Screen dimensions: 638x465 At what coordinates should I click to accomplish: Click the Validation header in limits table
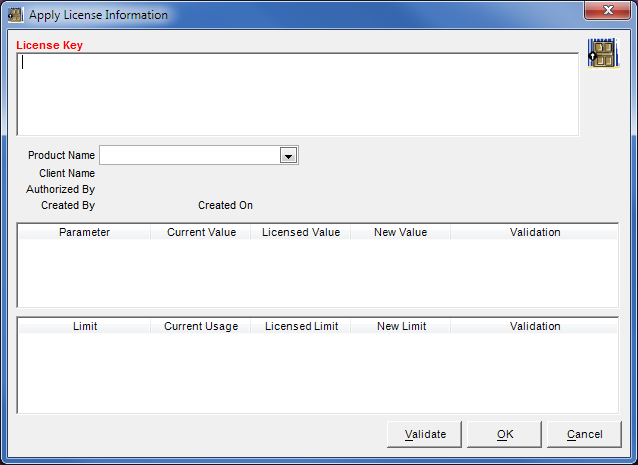click(x=535, y=326)
